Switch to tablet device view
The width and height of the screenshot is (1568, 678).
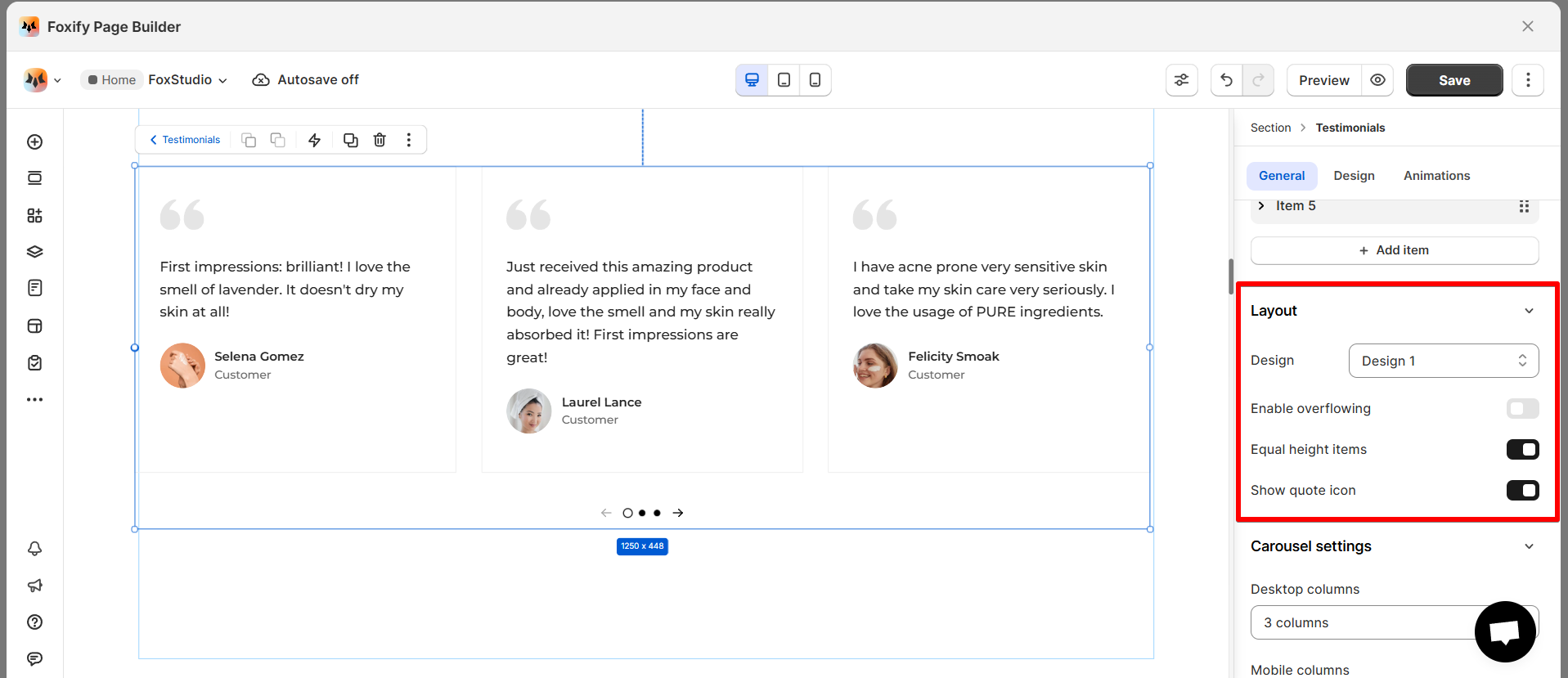click(784, 80)
